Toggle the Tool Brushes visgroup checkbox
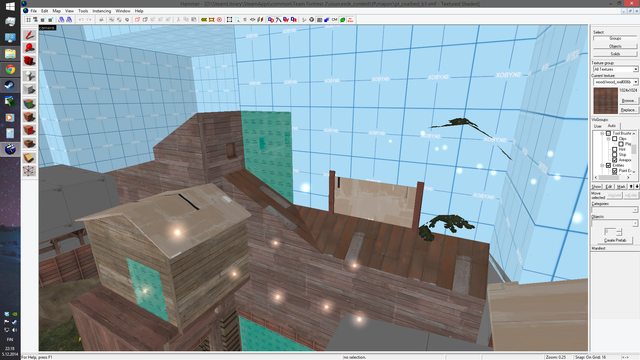 tap(608, 133)
